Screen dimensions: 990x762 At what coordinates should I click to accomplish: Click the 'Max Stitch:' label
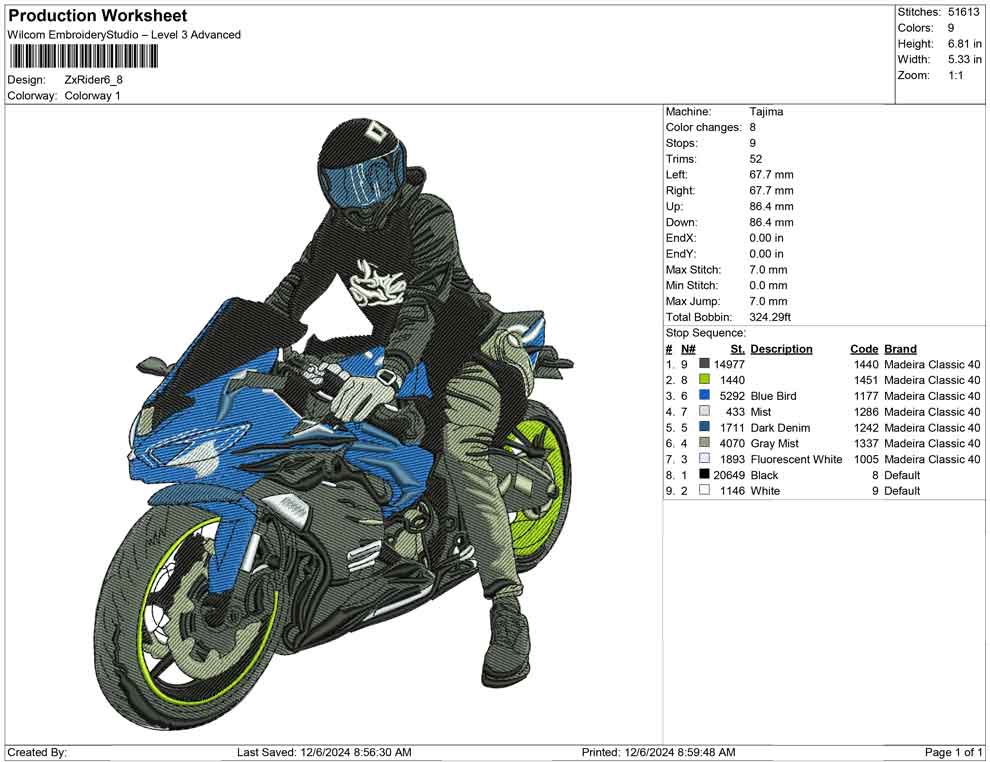(x=693, y=270)
